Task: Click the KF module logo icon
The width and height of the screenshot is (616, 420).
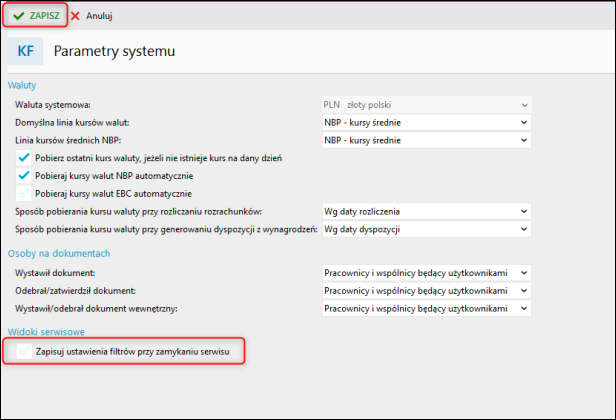Action: click(26, 50)
